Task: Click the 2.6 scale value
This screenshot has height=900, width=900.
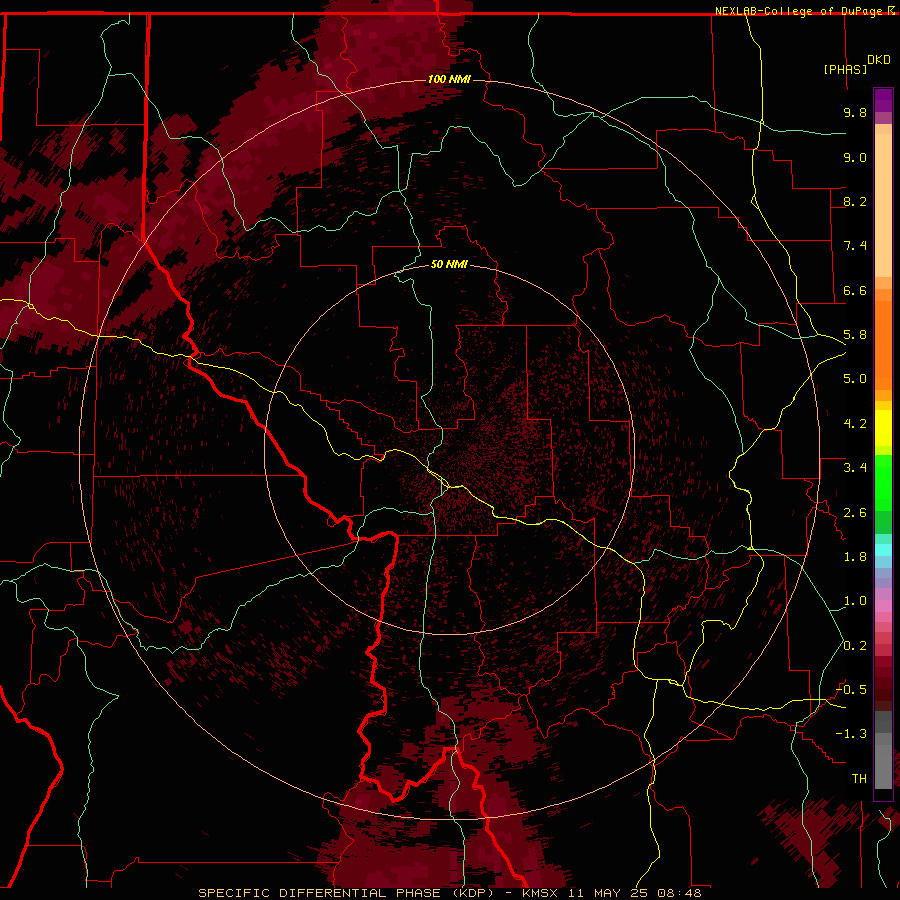Action: click(x=855, y=513)
